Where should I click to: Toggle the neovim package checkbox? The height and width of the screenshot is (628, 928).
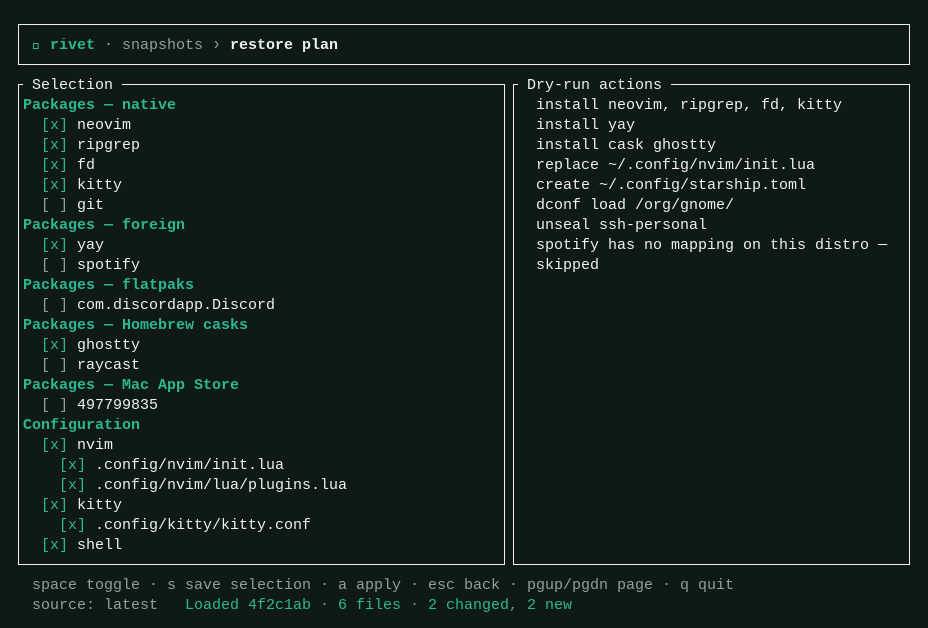pos(54,124)
